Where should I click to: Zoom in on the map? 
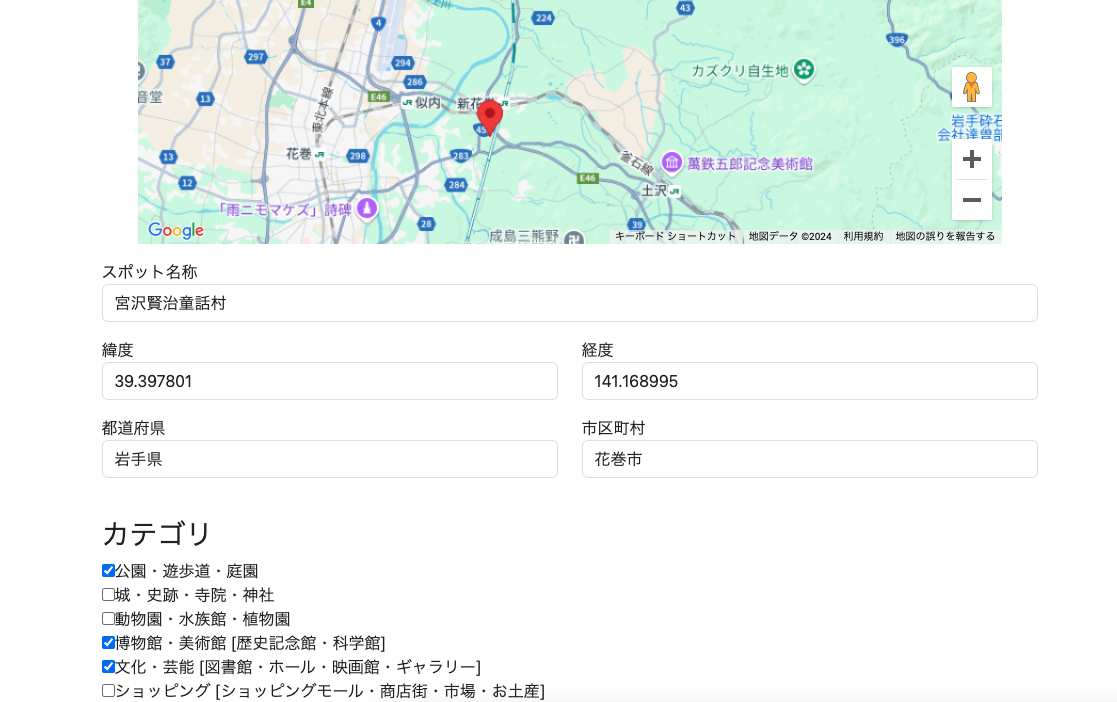click(972, 159)
